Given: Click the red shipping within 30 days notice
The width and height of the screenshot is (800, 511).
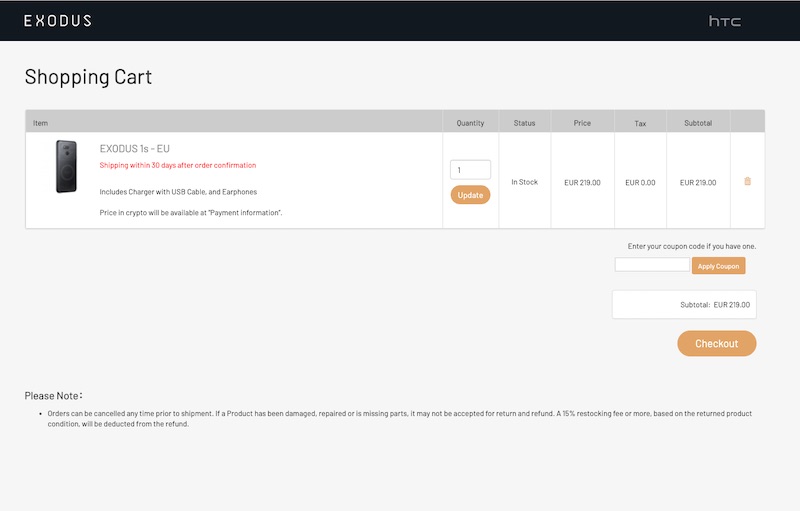Looking at the screenshot, I should [x=178, y=165].
